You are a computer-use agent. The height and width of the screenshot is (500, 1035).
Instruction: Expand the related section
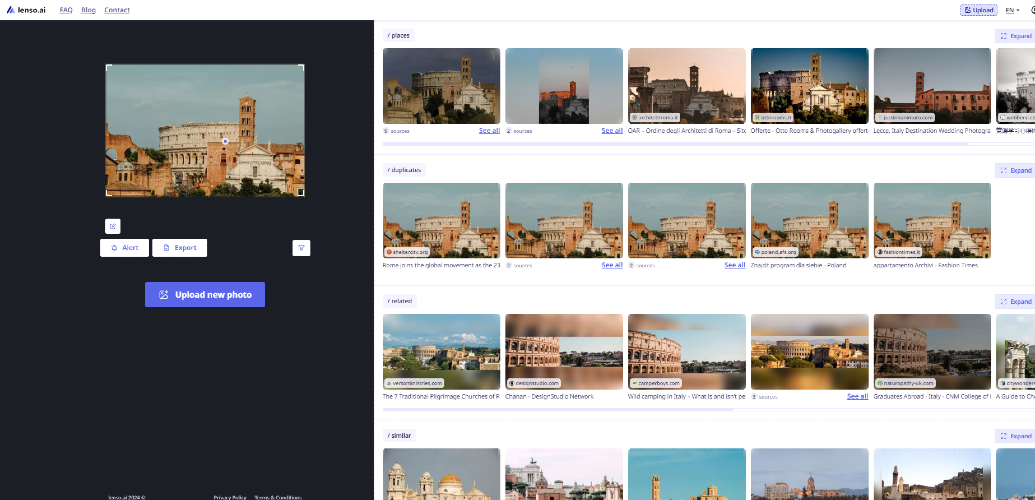(1015, 301)
